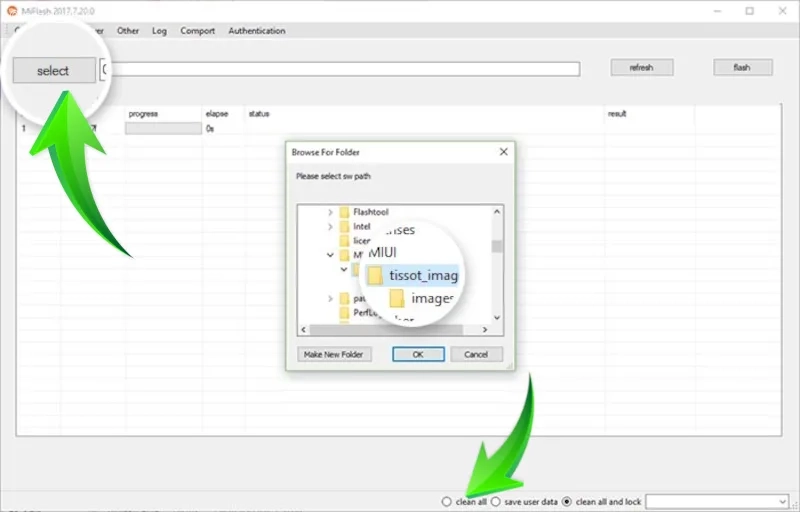This screenshot has height=512, width=800.
Task: Click the flash button
Action: tap(742, 67)
